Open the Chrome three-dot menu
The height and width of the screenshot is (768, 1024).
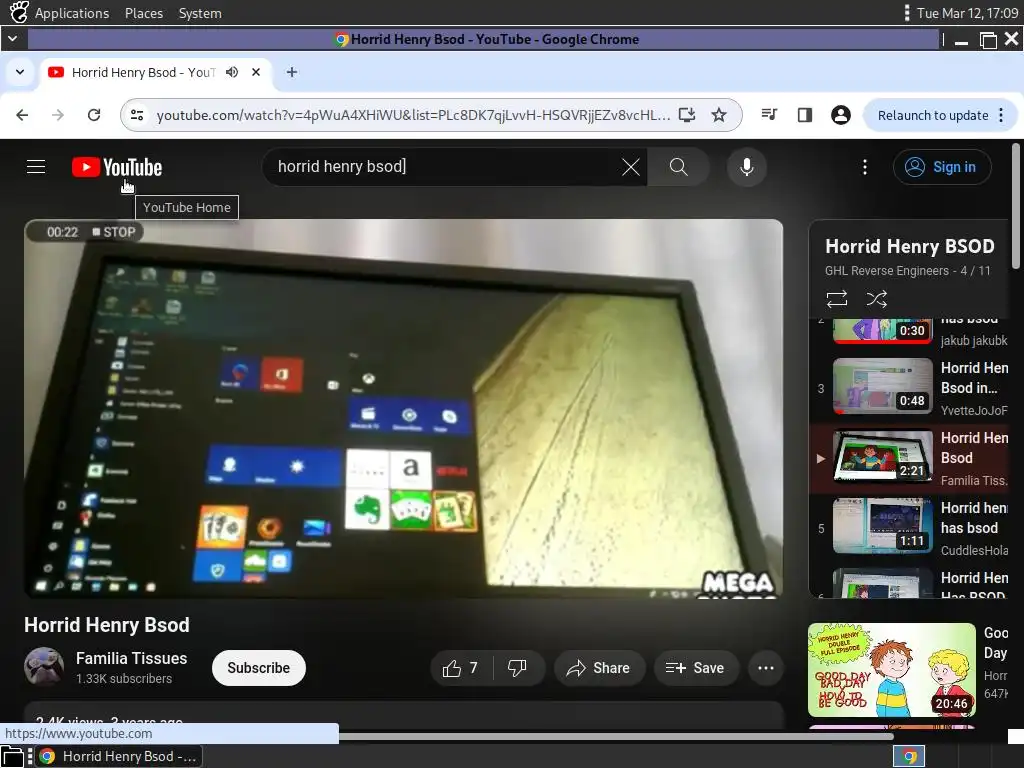[x=1001, y=116]
